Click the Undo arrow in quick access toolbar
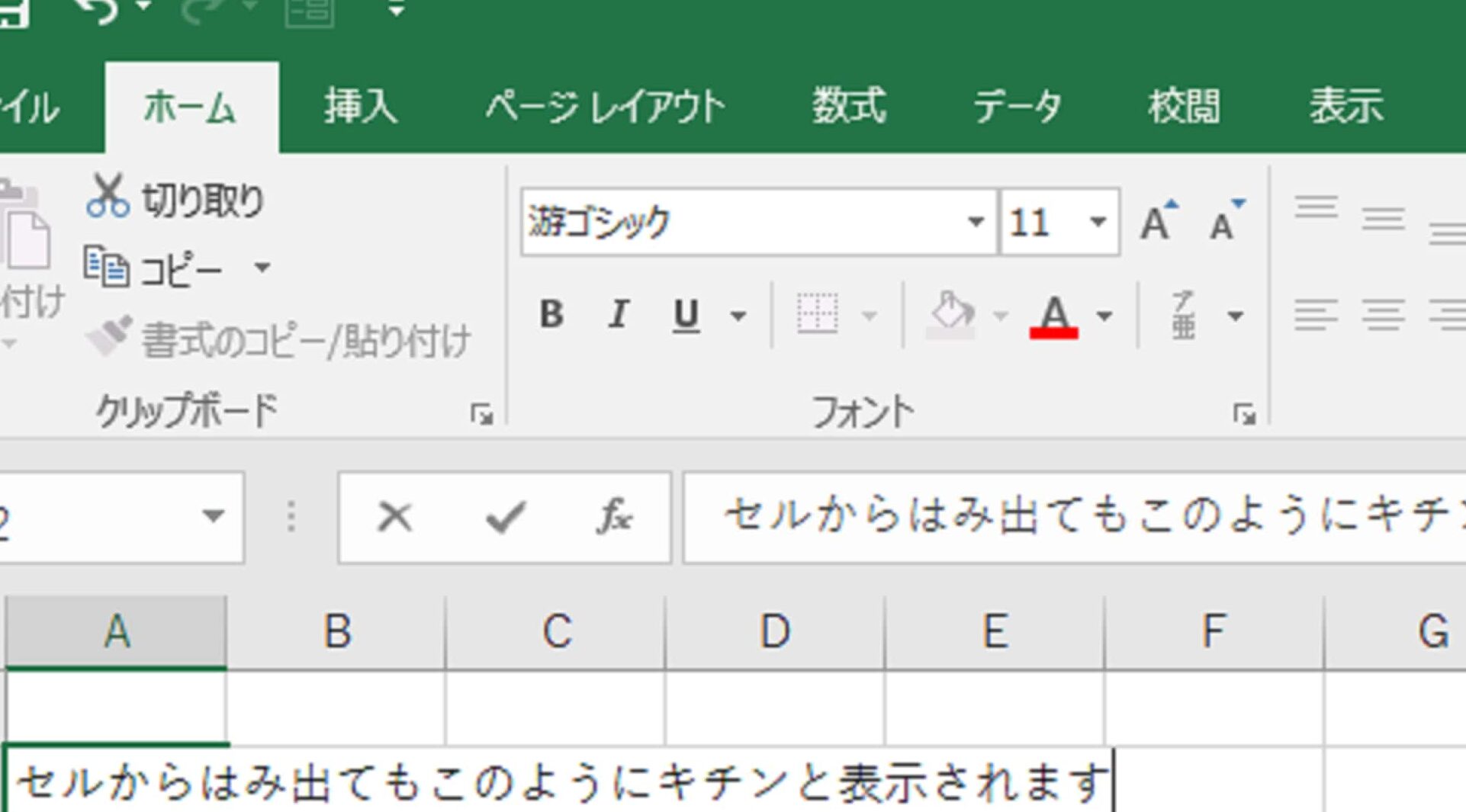This screenshot has height=812, width=1466. [x=100, y=11]
